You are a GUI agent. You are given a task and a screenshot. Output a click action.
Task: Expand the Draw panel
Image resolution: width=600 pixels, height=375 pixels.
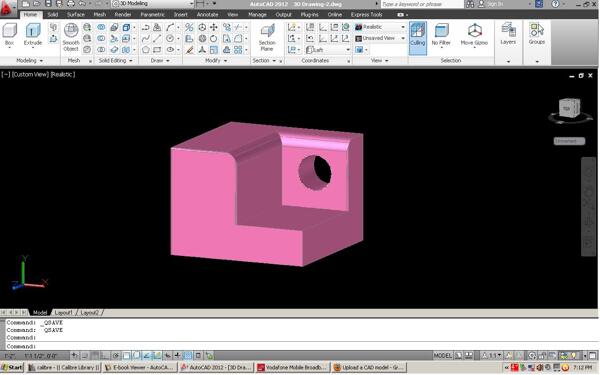click(160, 60)
